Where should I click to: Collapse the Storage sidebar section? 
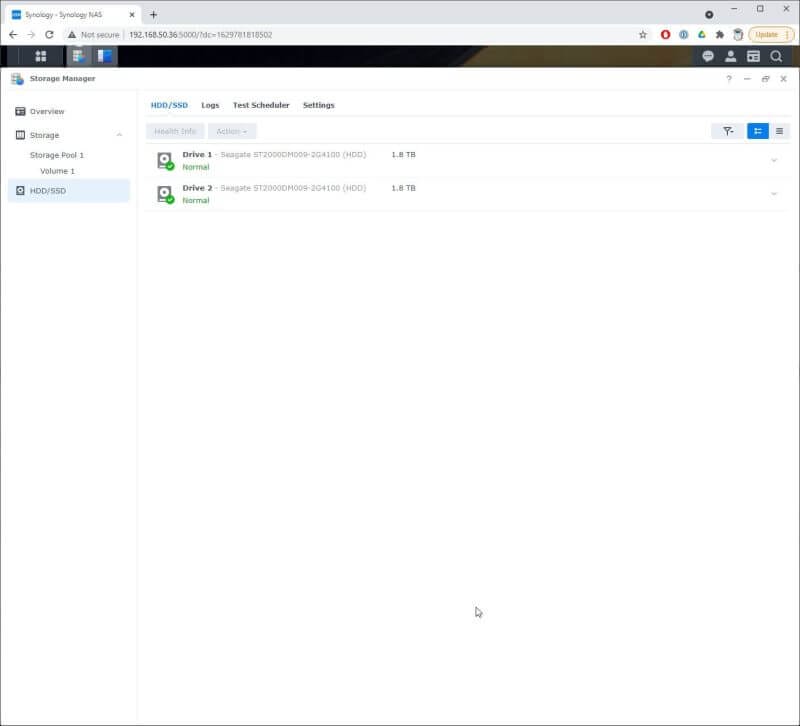120,134
